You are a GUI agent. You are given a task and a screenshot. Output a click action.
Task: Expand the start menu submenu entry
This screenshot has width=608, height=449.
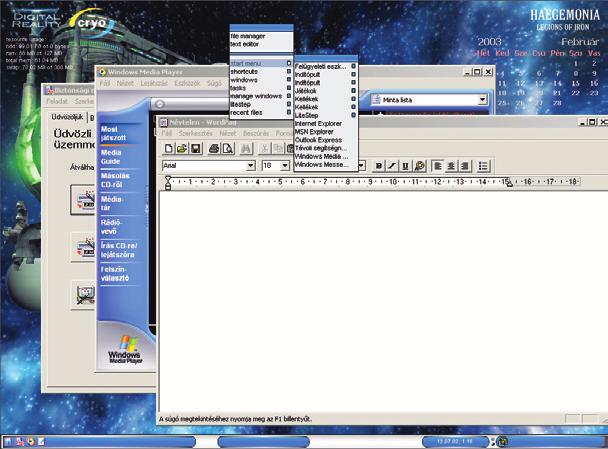[x=261, y=63]
